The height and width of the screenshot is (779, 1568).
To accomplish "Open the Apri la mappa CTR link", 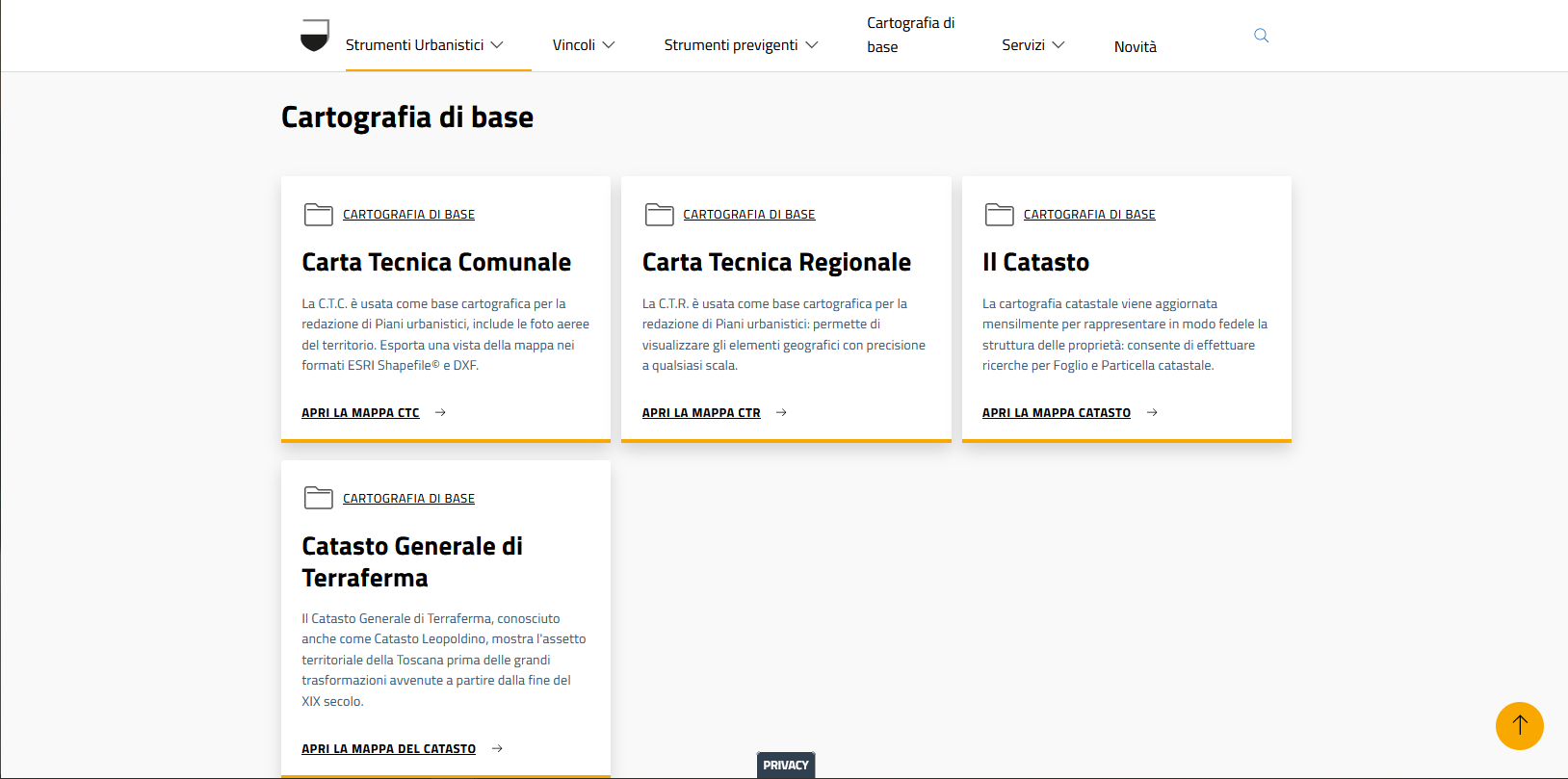I will click(701, 412).
